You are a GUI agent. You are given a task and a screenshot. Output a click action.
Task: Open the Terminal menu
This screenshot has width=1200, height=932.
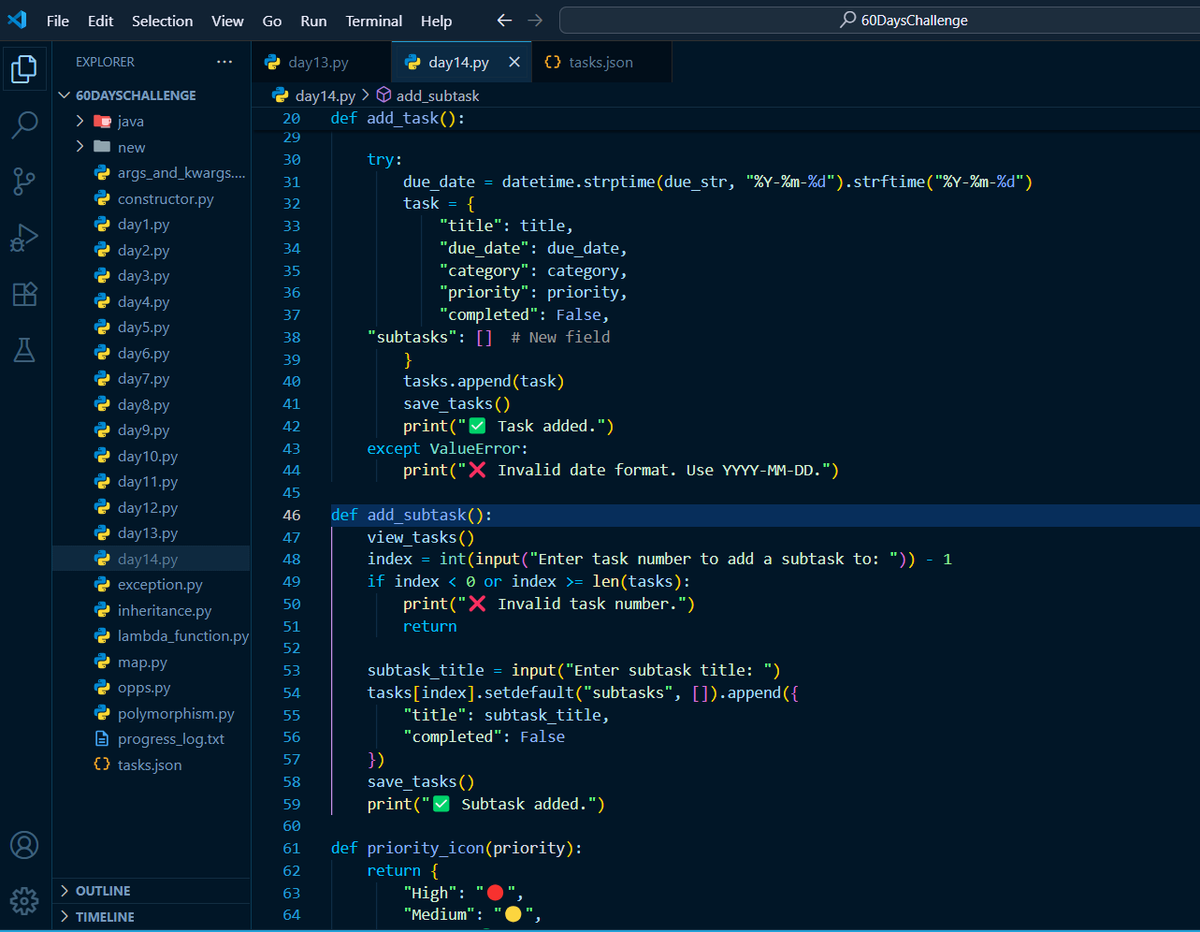click(373, 20)
